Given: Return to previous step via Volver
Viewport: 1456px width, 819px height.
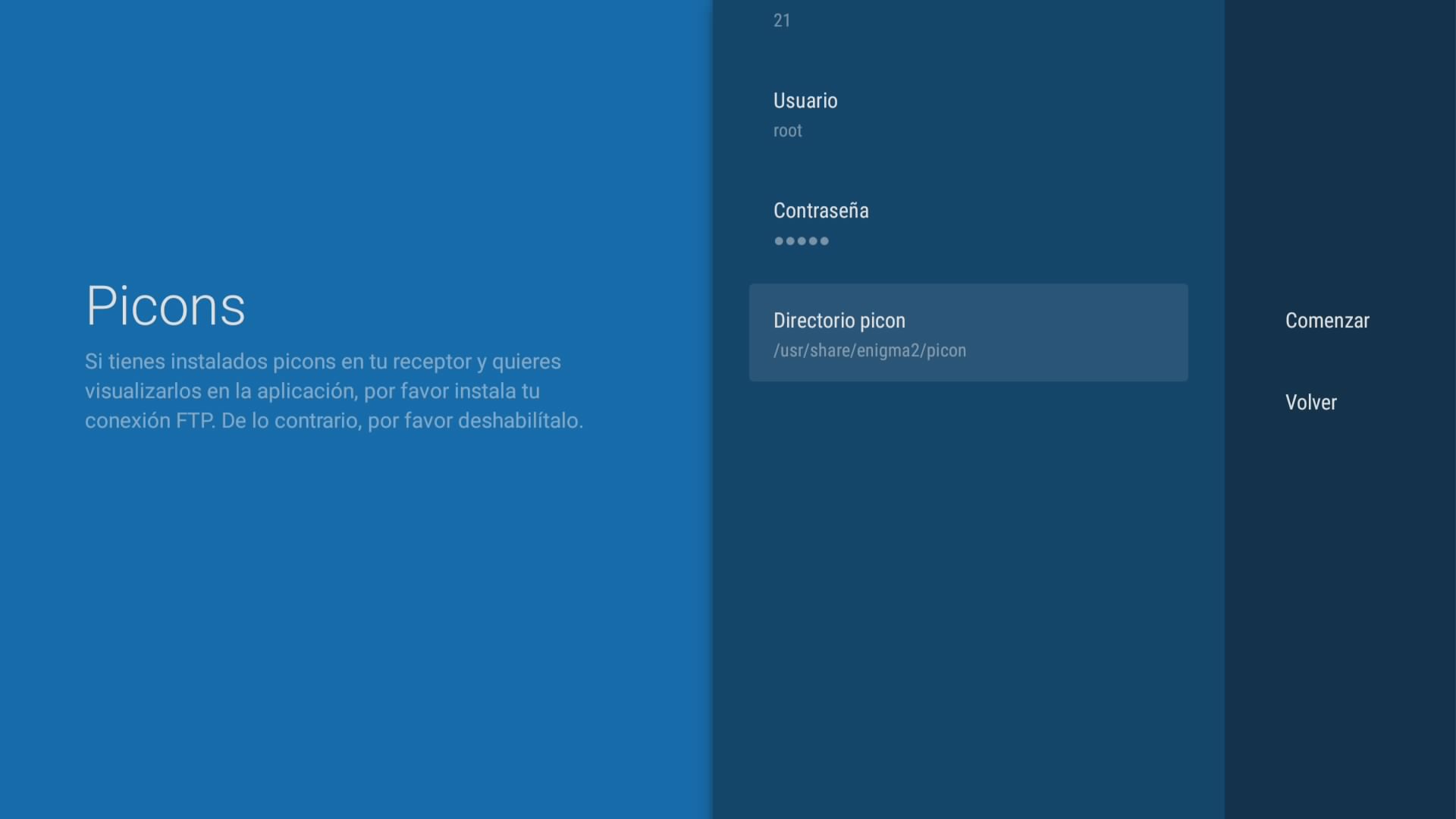Looking at the screenshot, I should coord(1310,403).
